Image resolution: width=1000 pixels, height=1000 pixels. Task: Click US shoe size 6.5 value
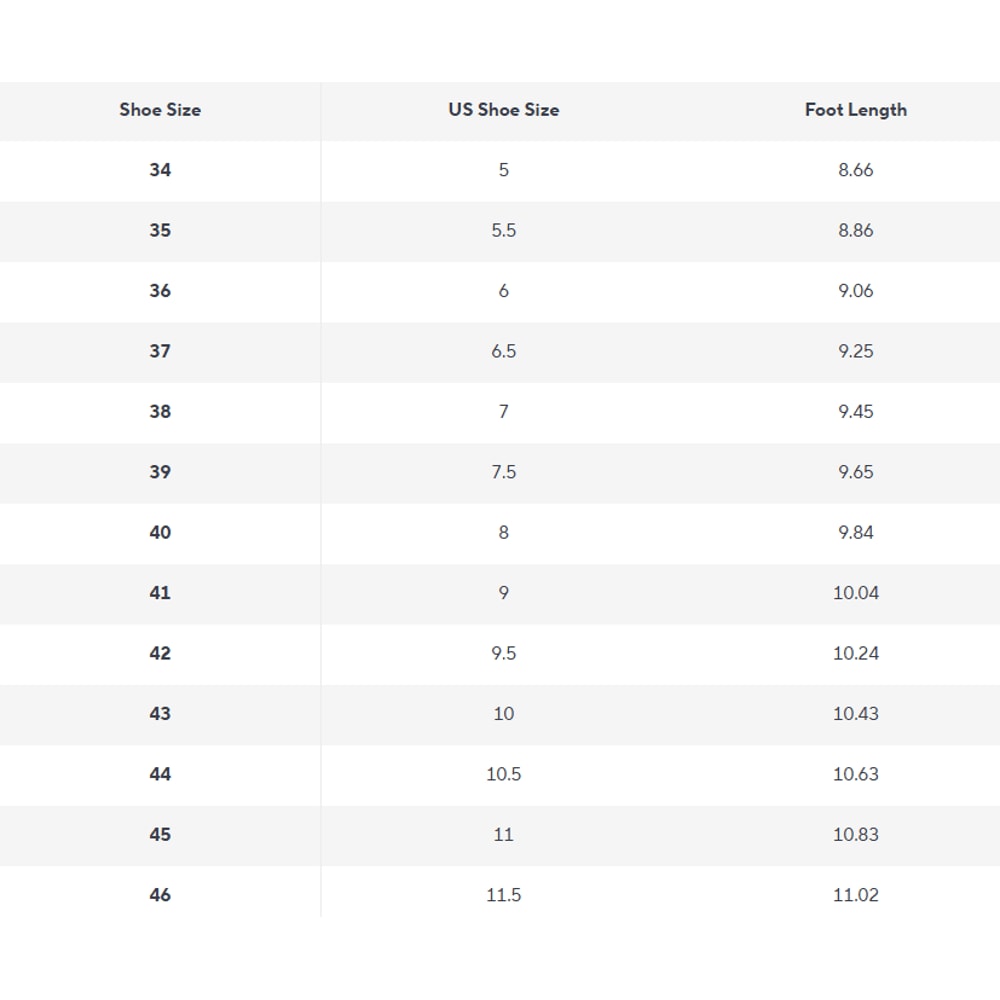[x=503, y=351]
